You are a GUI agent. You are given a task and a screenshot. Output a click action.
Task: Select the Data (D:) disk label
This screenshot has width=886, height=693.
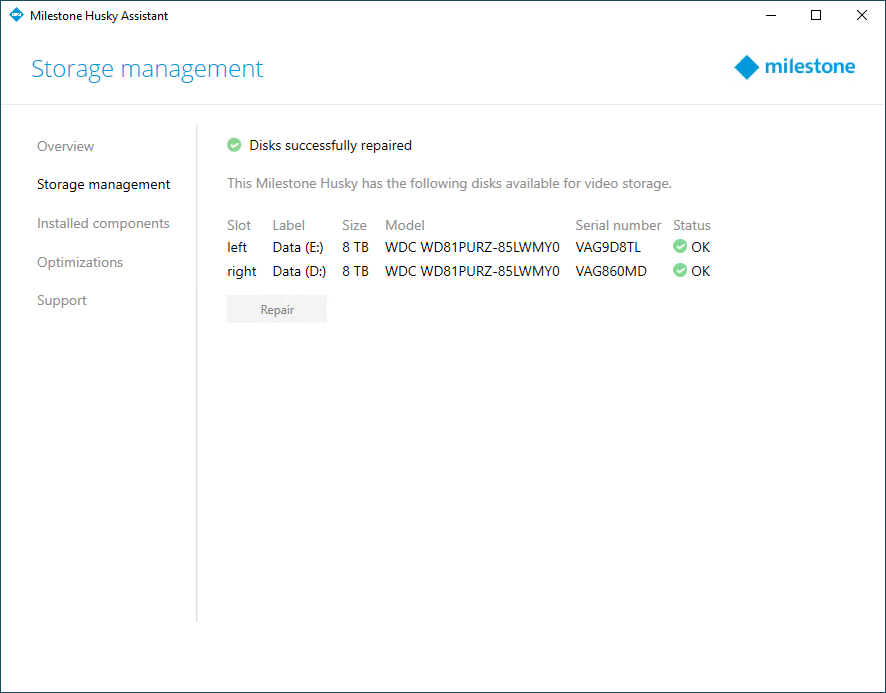299,271
